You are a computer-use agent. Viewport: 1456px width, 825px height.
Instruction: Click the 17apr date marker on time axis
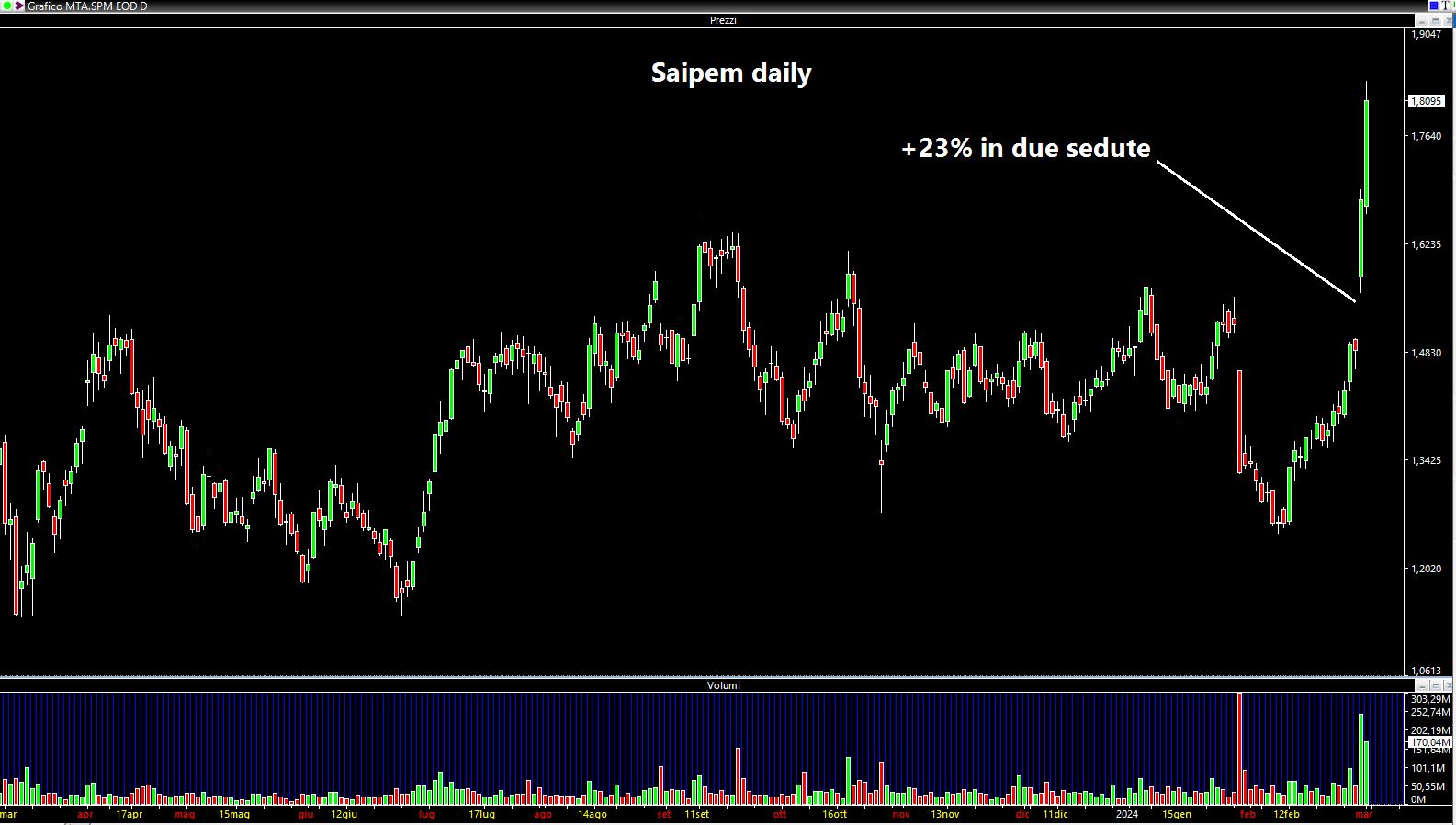click(130, 814)
